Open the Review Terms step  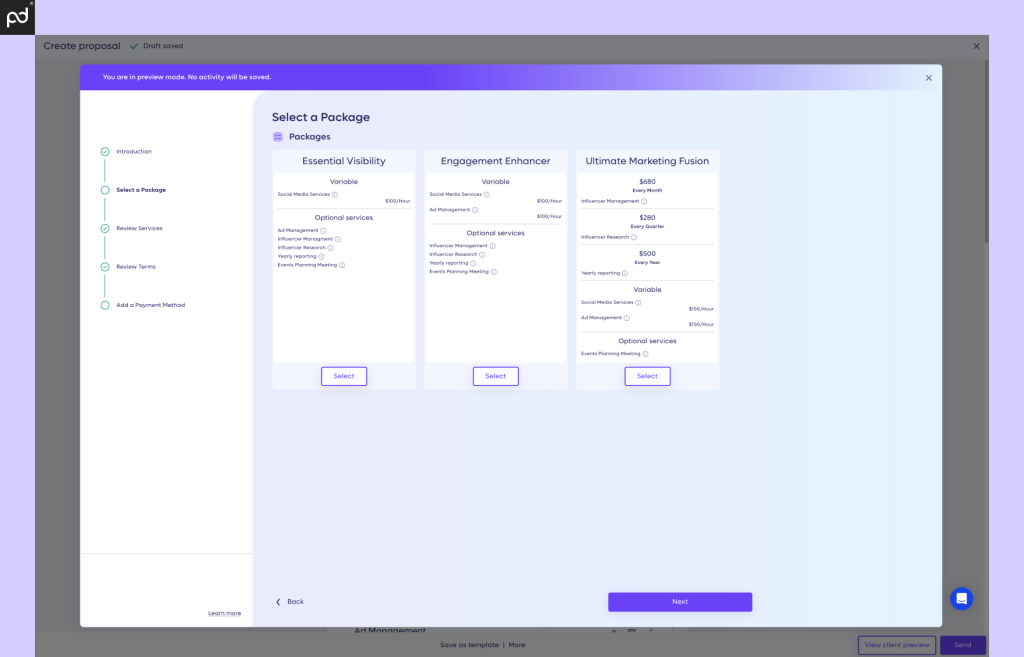(136, 266)
